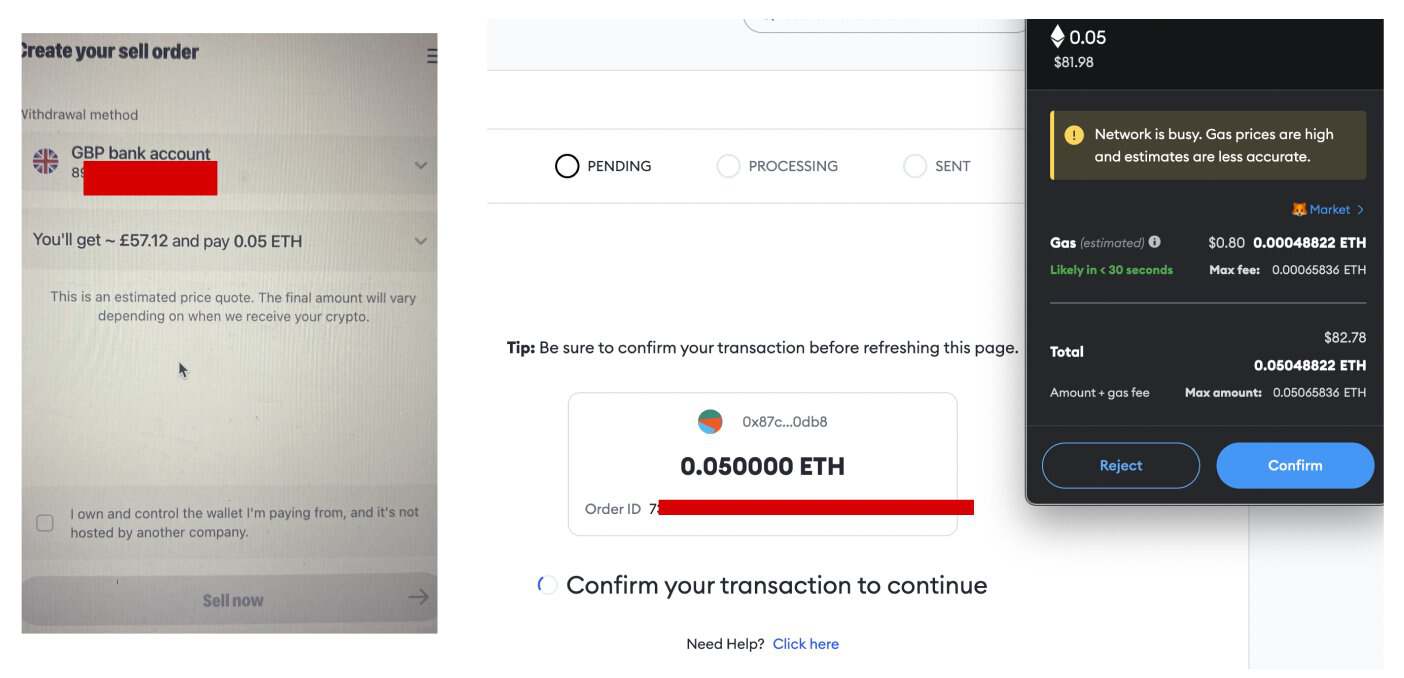This screenshot has width=1404, height=678.
Task: Open the hamburger menu on the sell order panel
Action: click(430, 56)
